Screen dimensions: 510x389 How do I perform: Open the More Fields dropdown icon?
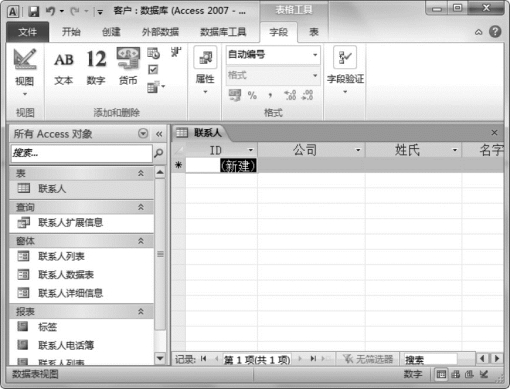point(156,87)
